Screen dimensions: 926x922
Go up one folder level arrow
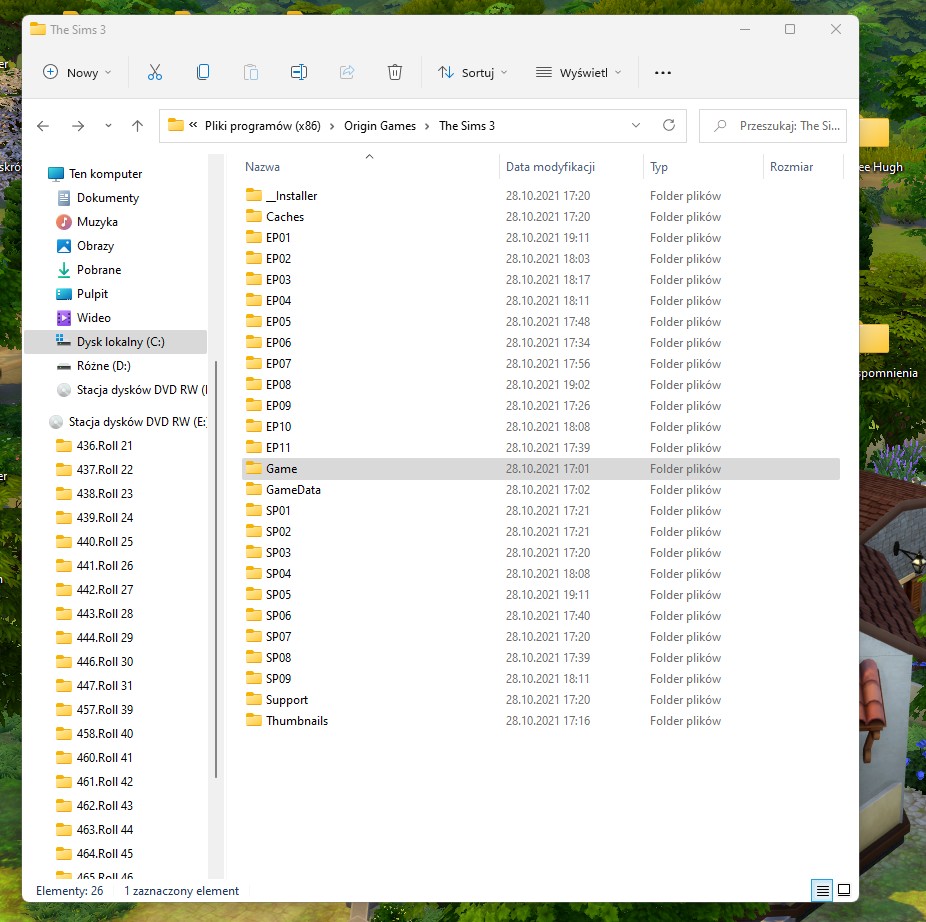click(137, 126)
